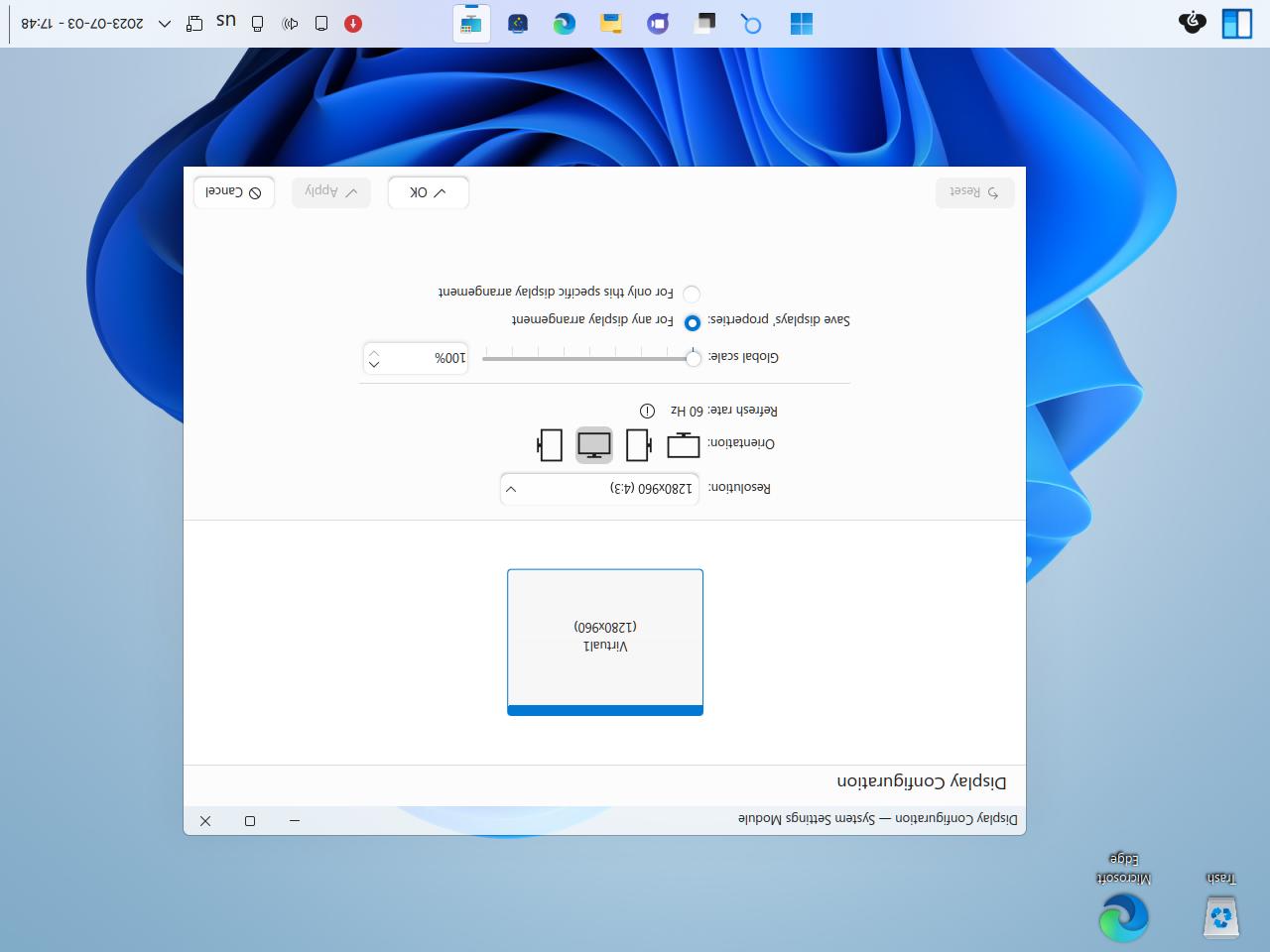
Task: Click the info icon beside Refresh rate 60 Hz
Action: [647, 411]
